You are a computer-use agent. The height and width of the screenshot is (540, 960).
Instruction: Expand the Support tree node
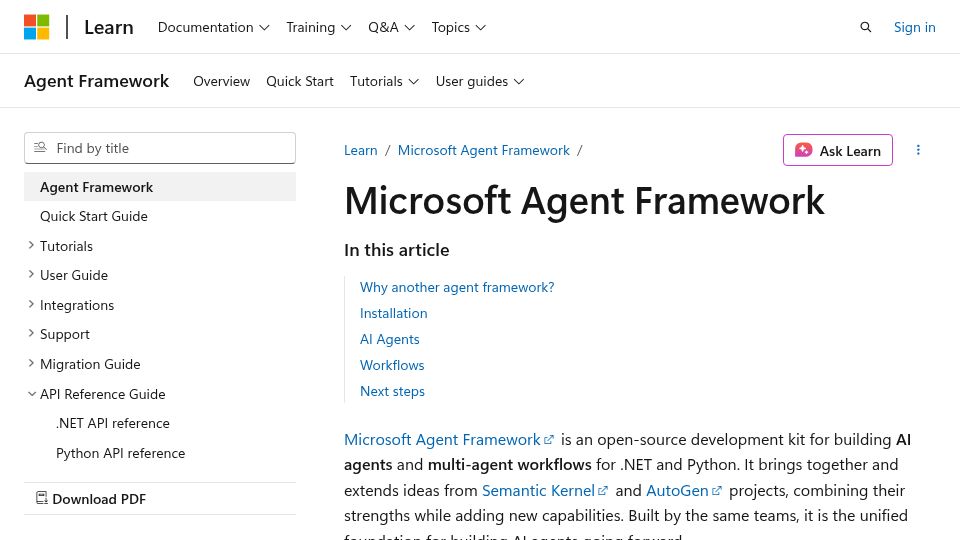(31, 334)
